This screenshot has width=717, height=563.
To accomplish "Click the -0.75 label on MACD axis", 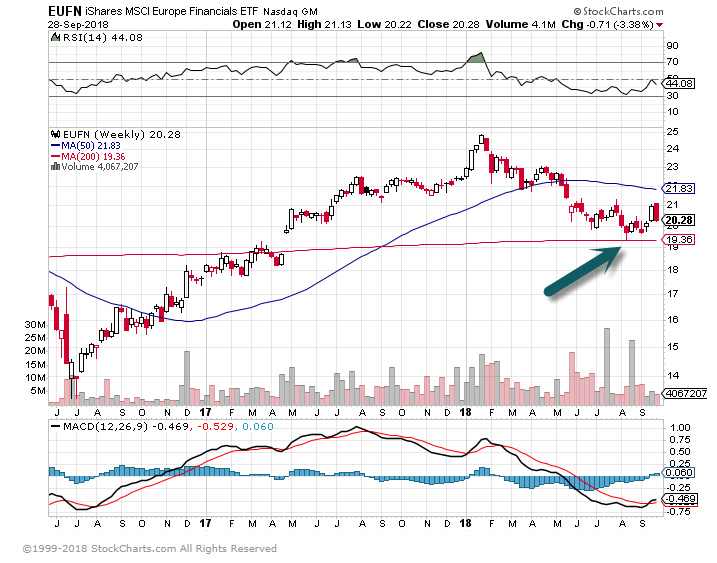I will pos(678,511).
